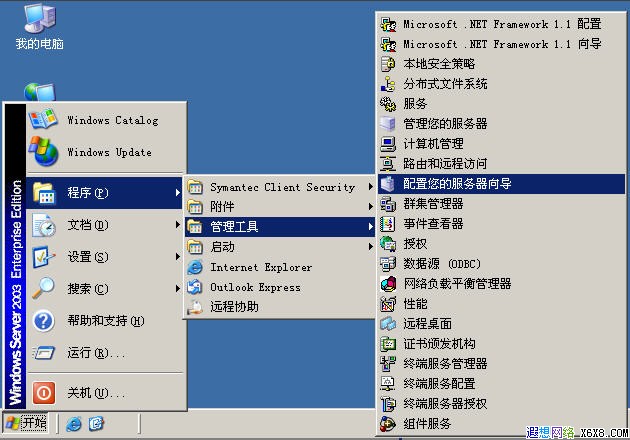Click the Programs (程序) folder icon
This screenshot has height=440, width=630.
tap(43, 193)
